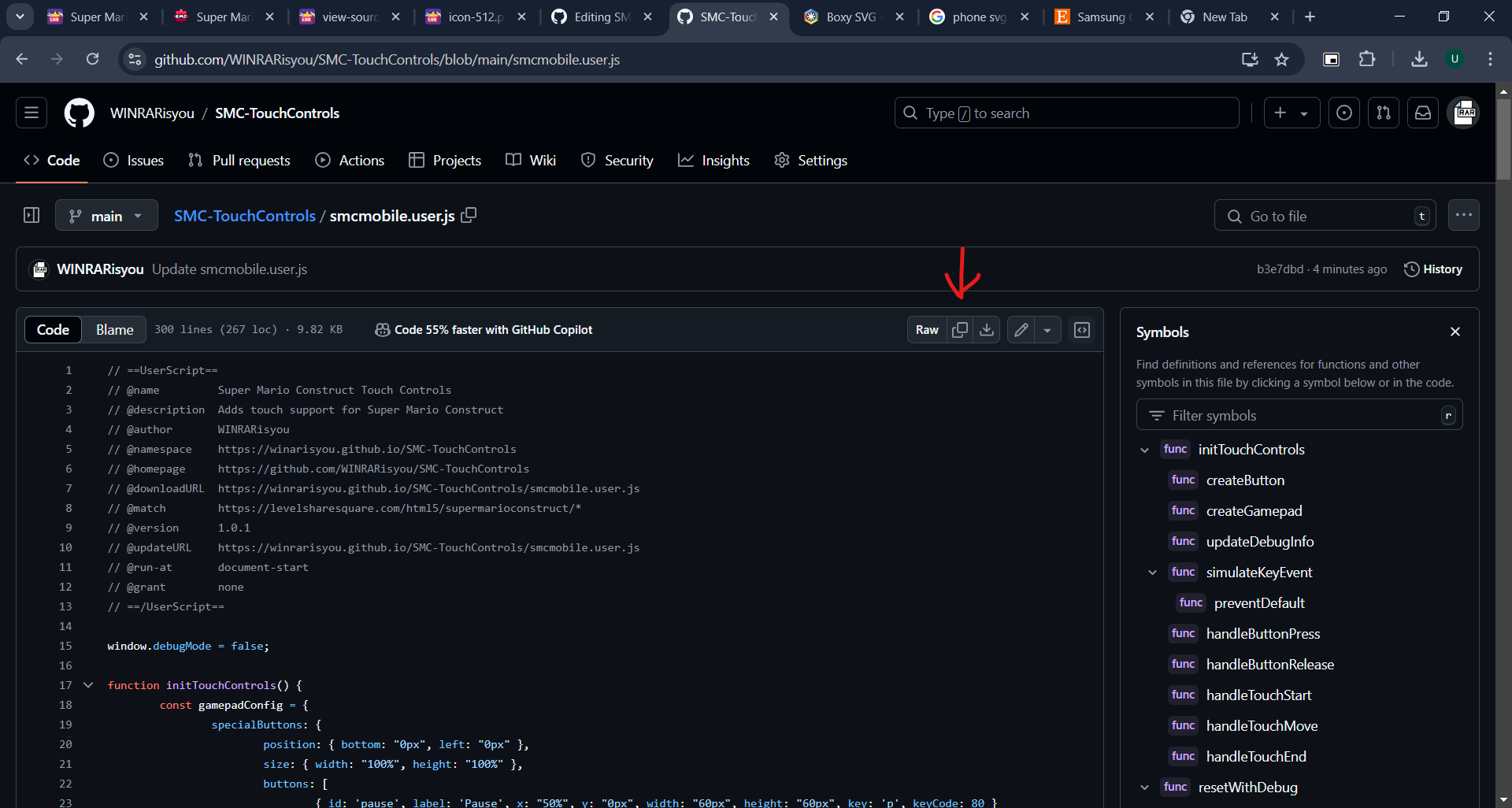The height and width of the screenshot is (808, 1512).
Task: Install app icon in address bar
Action: [x=1250, y=59]
